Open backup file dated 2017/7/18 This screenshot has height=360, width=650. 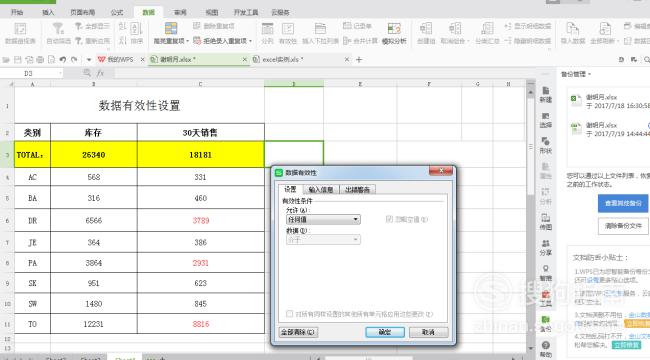coord(609,101)
